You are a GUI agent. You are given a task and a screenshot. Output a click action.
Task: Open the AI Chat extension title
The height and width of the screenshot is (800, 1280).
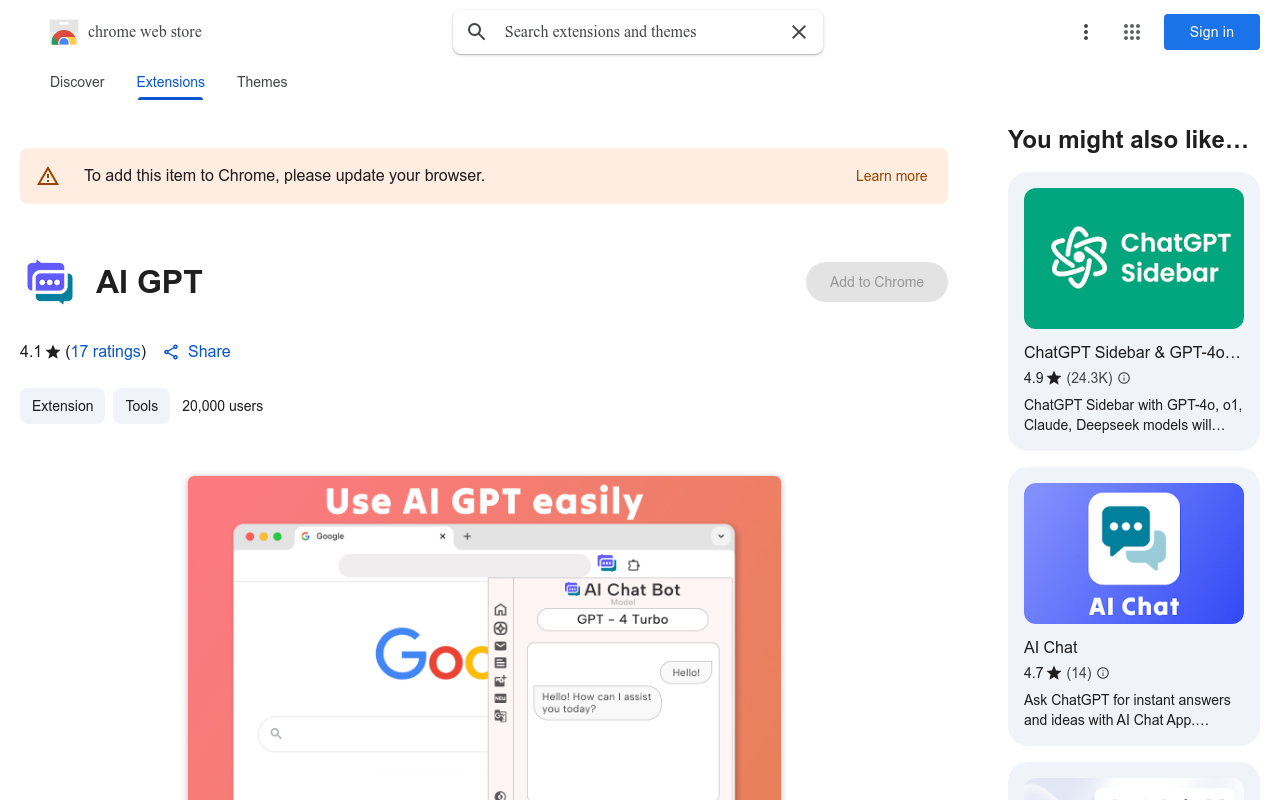pyautogui.click(x=1051, y=648)
